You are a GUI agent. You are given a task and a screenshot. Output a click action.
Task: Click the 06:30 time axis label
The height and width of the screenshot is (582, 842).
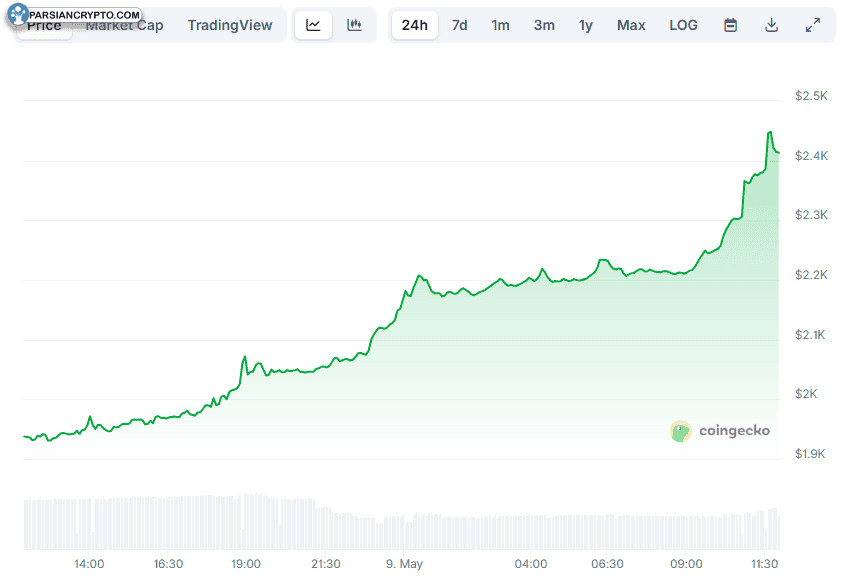[x=607, y=564]
